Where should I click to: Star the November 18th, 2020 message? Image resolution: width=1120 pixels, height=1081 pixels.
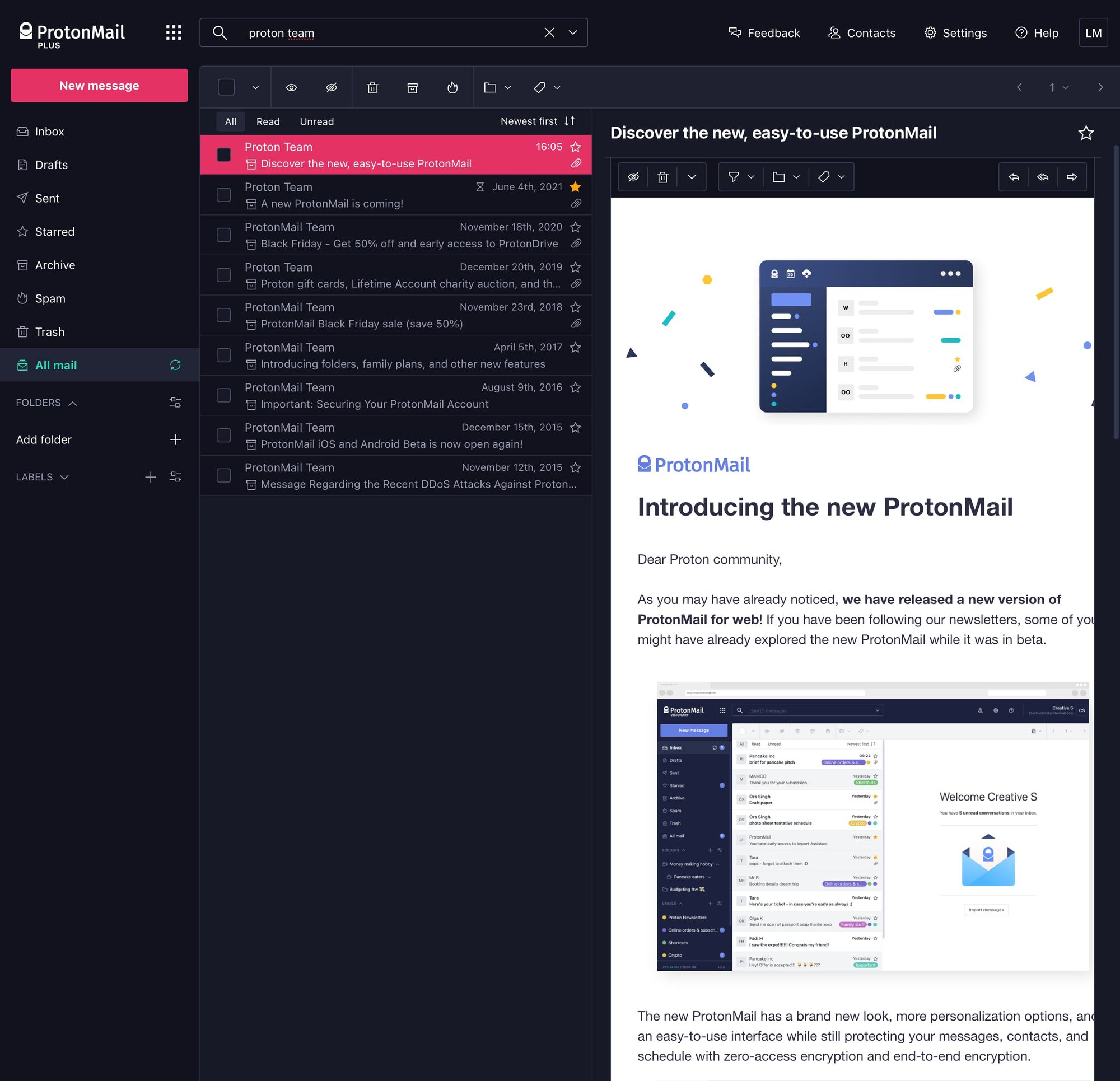(576, 227)
